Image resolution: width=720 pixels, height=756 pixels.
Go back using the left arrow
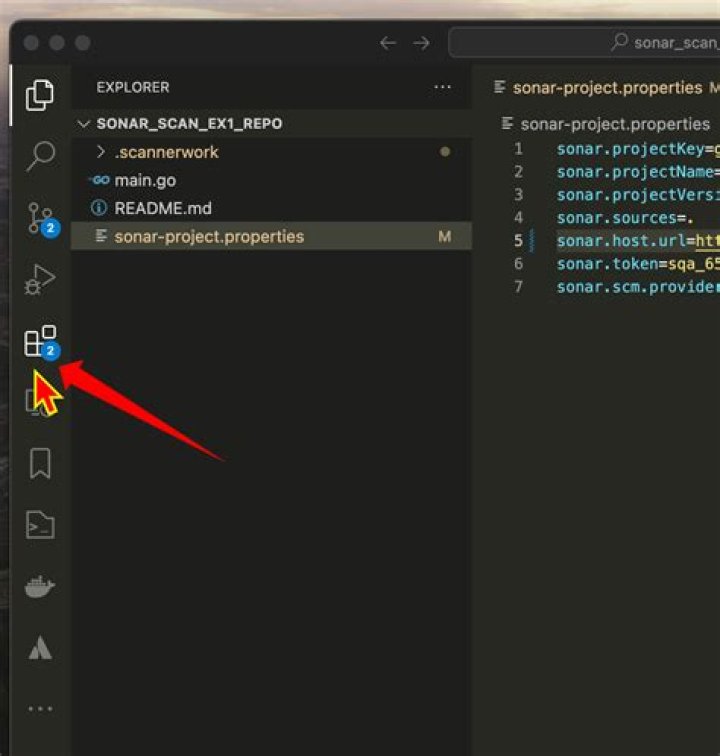388,43
